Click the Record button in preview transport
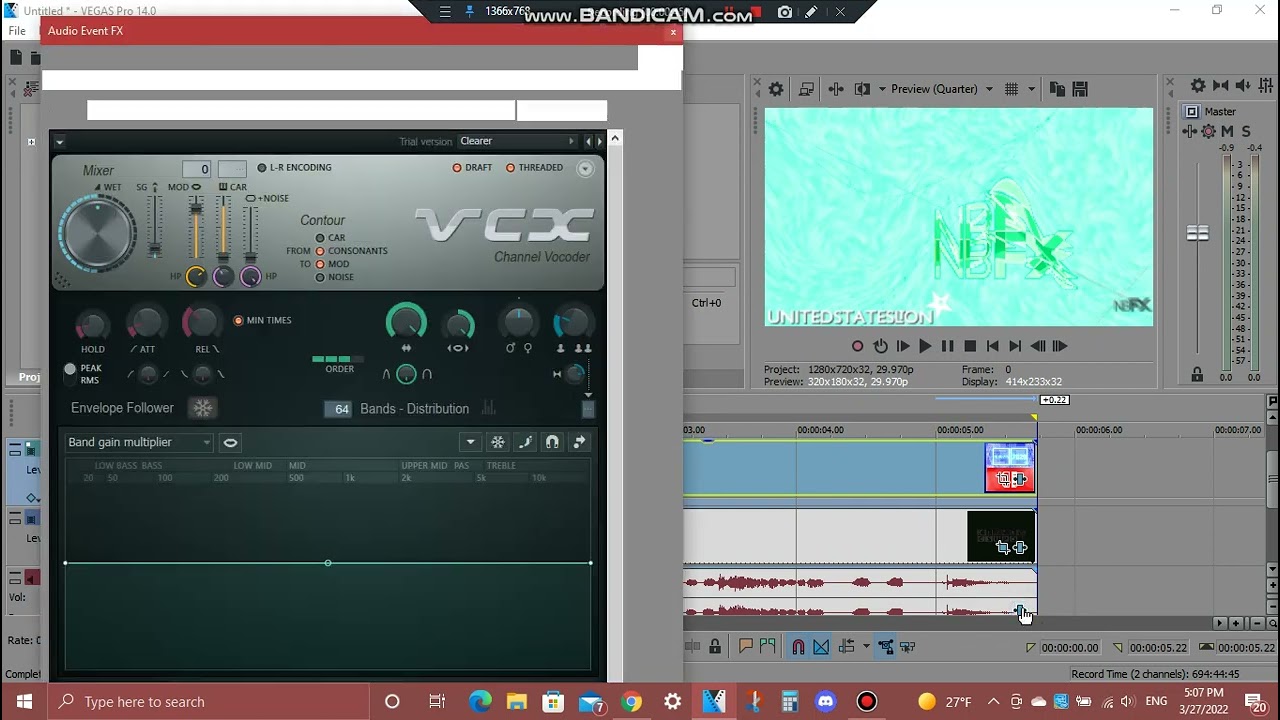The height and width of the screenshot is (720, 1280). tap(857, 346)
